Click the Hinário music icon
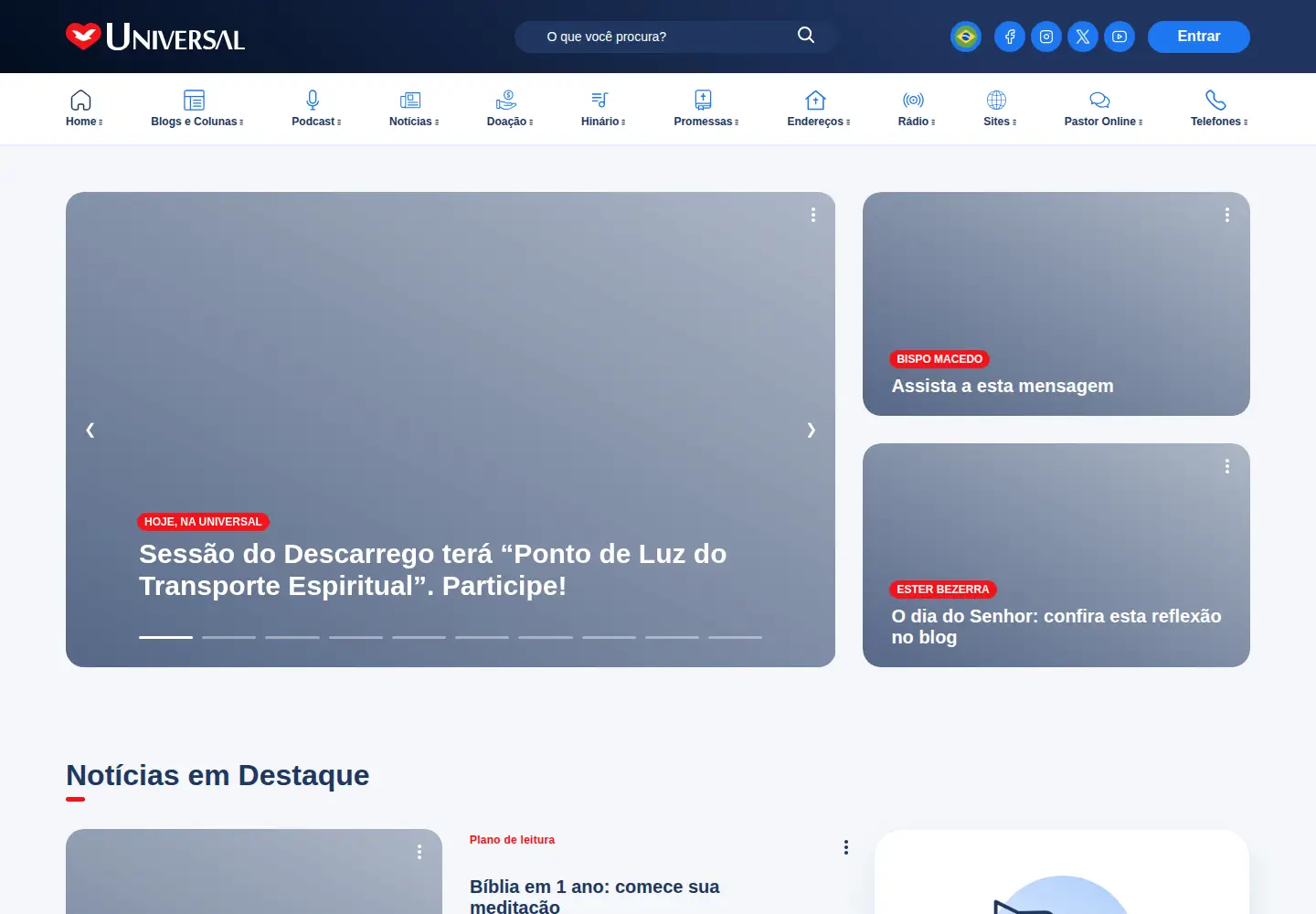Image resolution: width=1316 pixels, height=914 pixels. pos(600,100)
